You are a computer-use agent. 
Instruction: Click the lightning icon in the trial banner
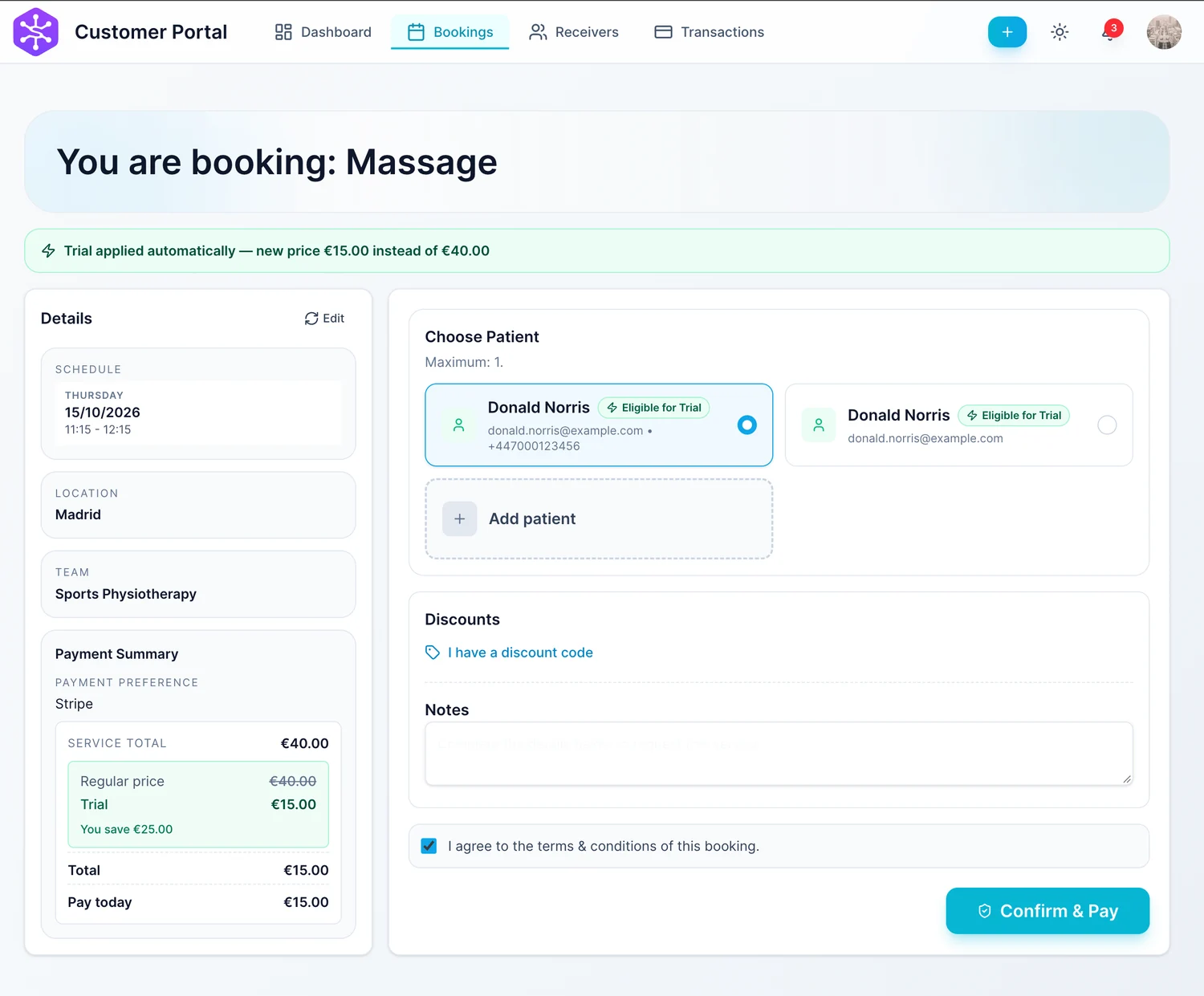click(x=49, y=250)
